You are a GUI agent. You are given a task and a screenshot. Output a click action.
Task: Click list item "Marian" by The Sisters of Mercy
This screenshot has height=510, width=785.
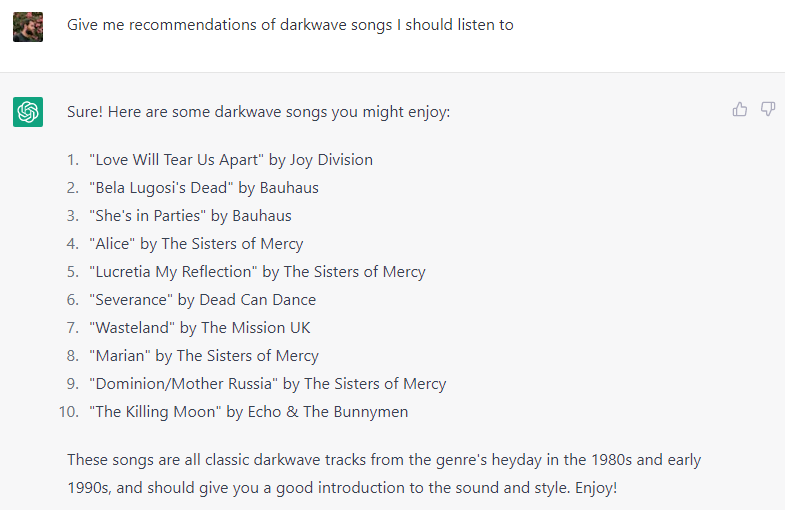(x=204, y=356)
